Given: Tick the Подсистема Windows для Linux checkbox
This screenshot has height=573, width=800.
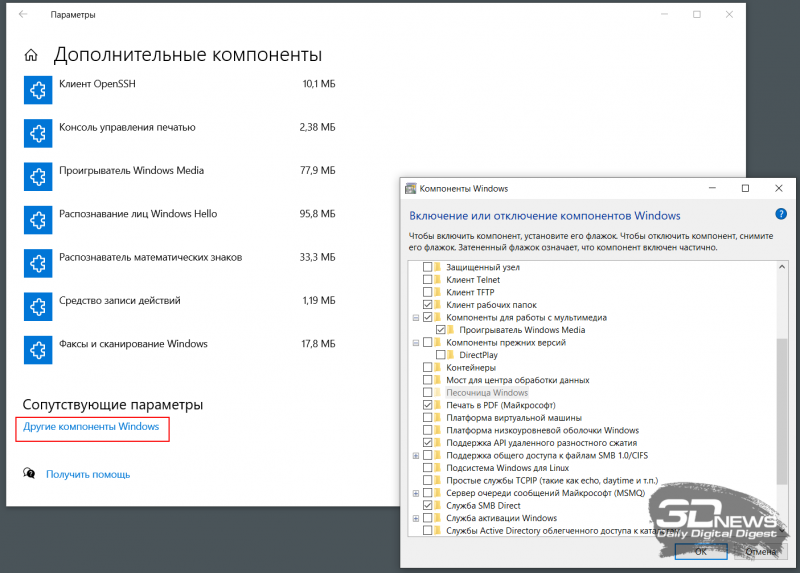Looking at the screenshot, I should (x=428, y=468).
